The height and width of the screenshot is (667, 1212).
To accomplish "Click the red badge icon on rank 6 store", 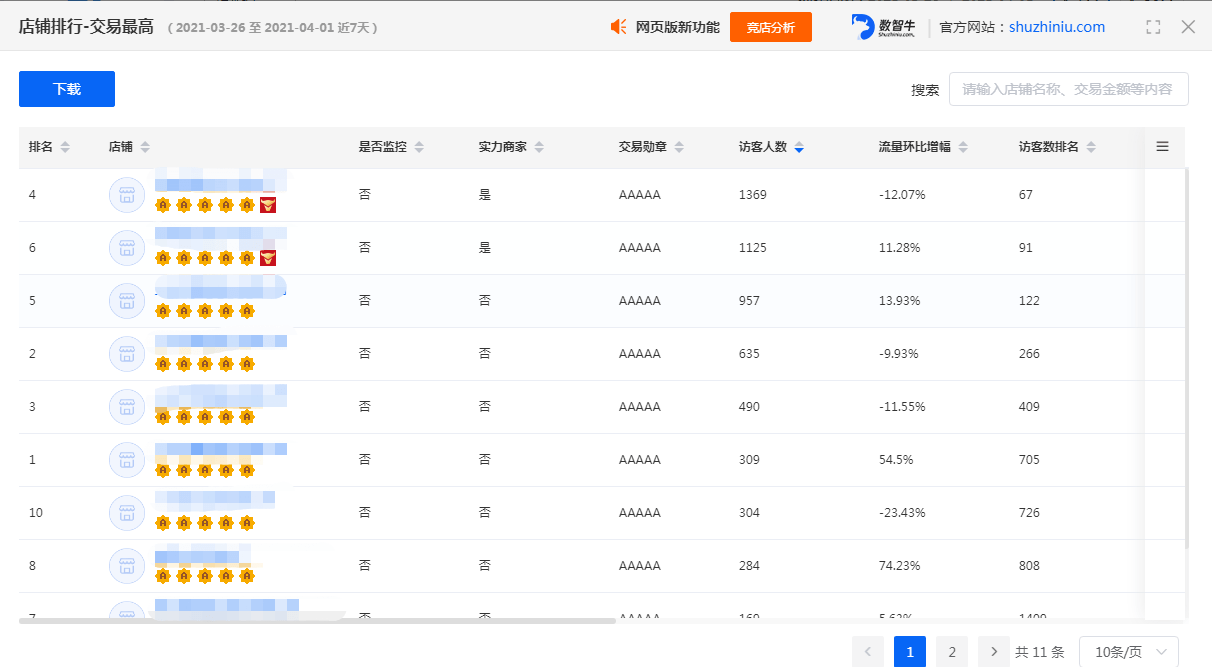I will (267, 258).
